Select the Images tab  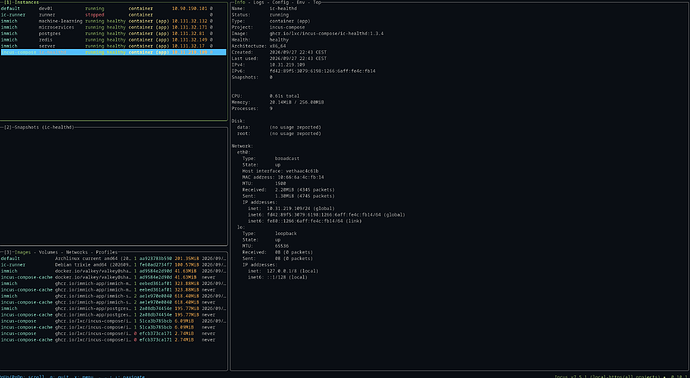(x=22, y=252)
